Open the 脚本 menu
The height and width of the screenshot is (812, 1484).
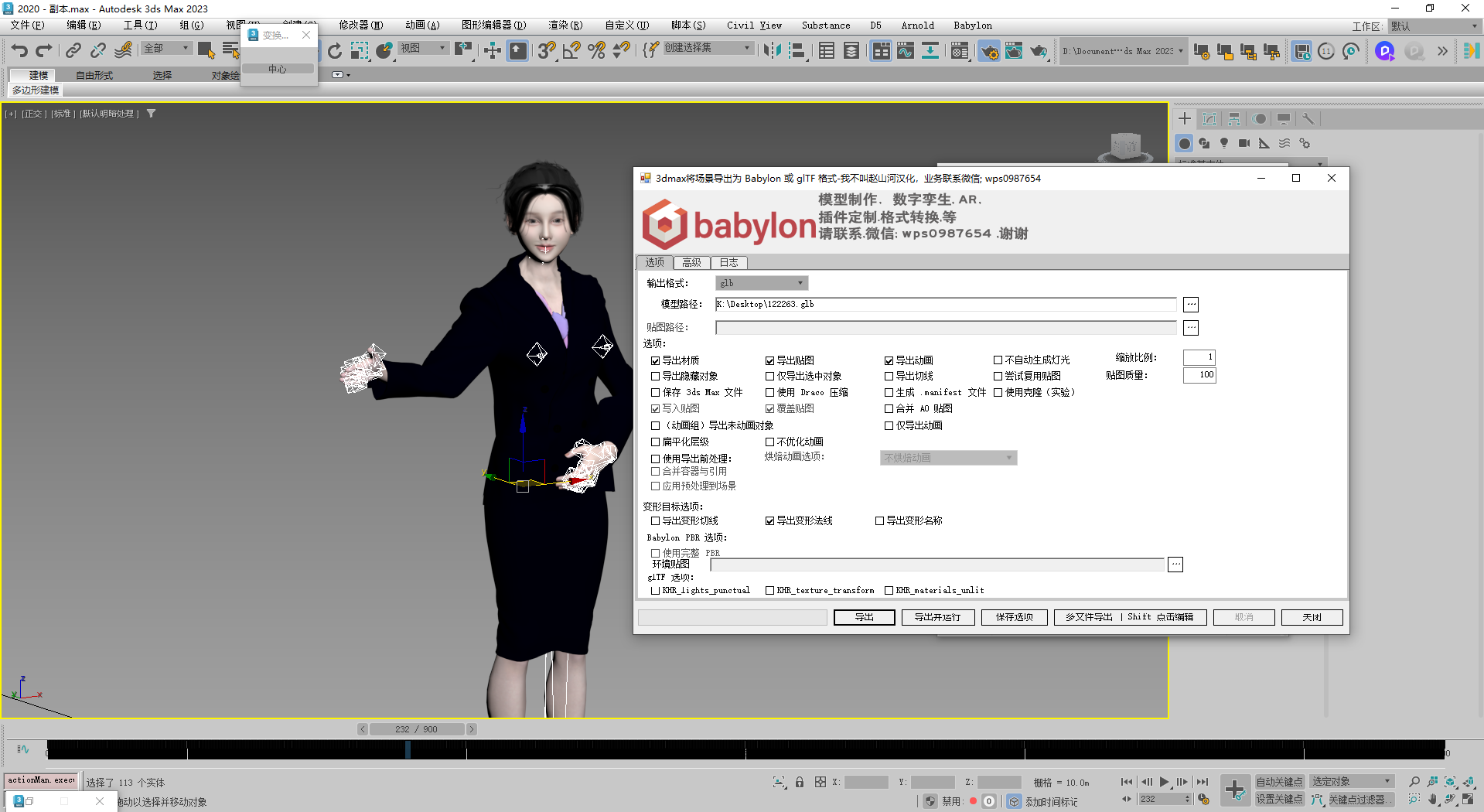coord(688,26)
